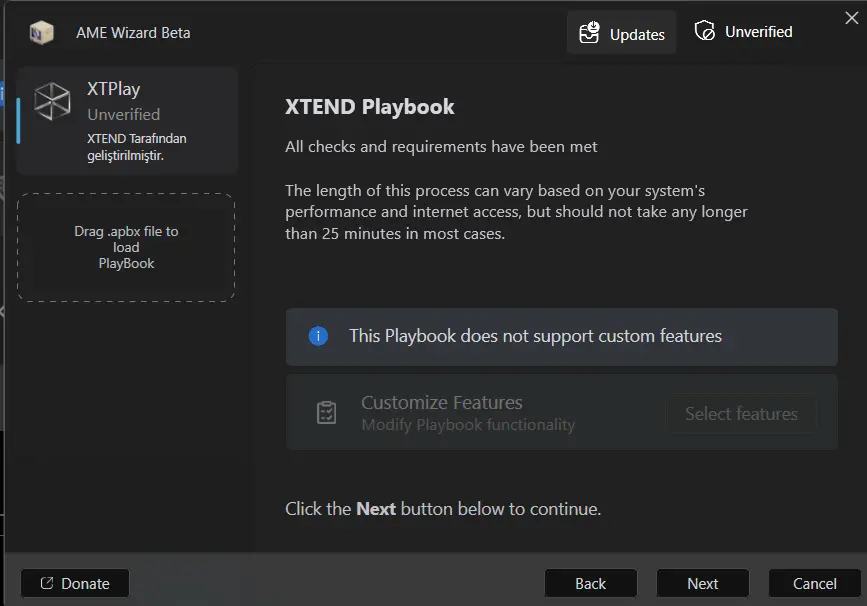Click the Updates inbox icon
867x606 pixels.
click(x=589, y=33)
